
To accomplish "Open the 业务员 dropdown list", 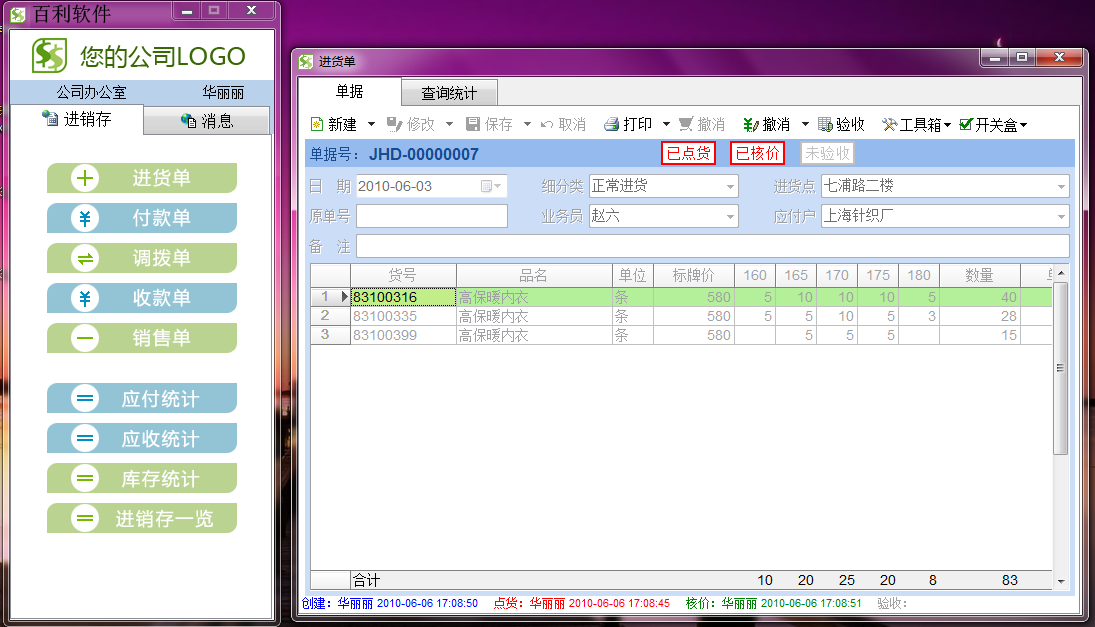I will (x=730, y=216).
